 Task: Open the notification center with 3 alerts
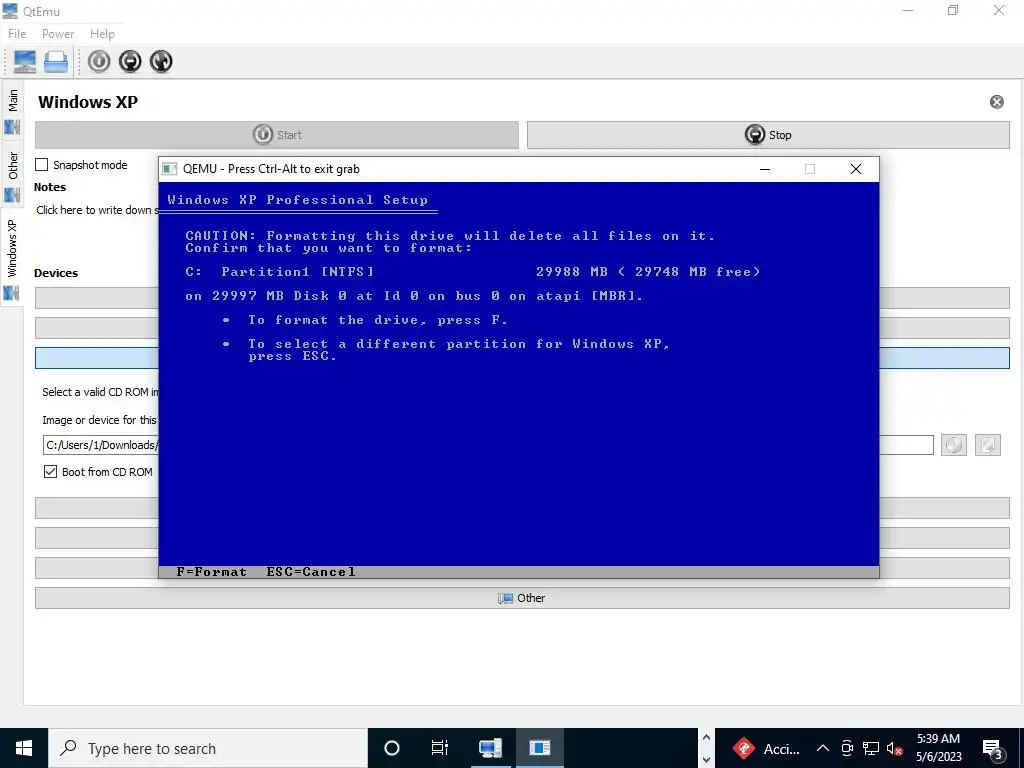click(x=992, y=750)
